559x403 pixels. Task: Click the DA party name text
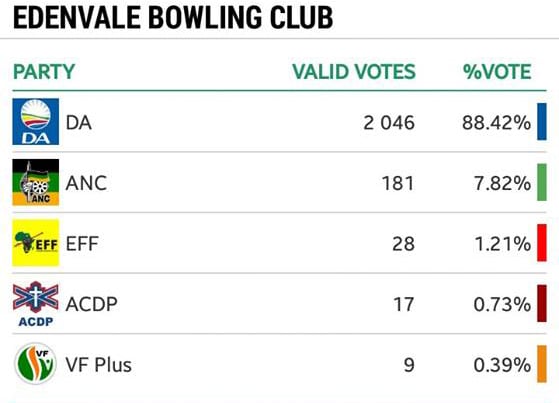point(79,123)
